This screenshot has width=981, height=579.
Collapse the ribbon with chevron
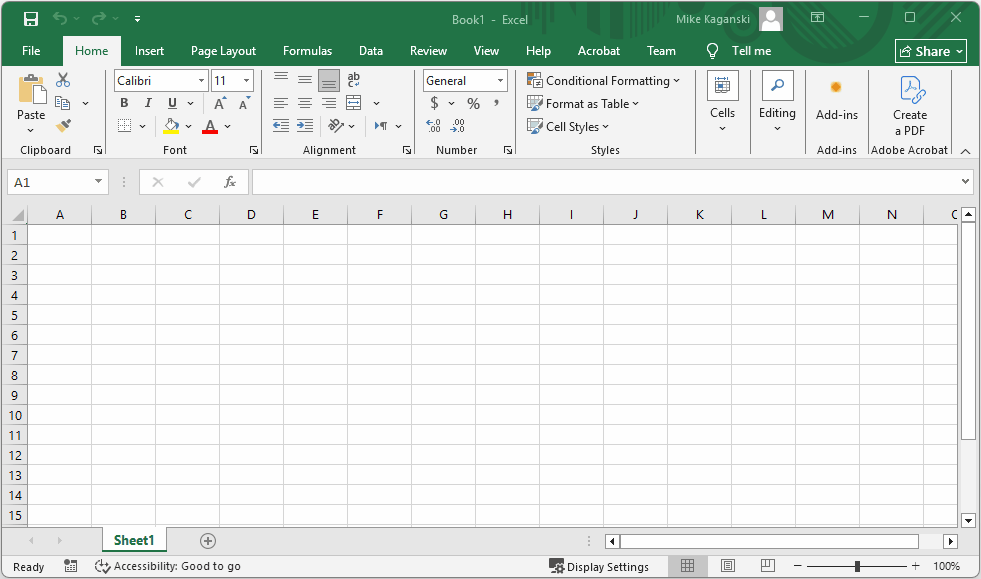(965, 151)
